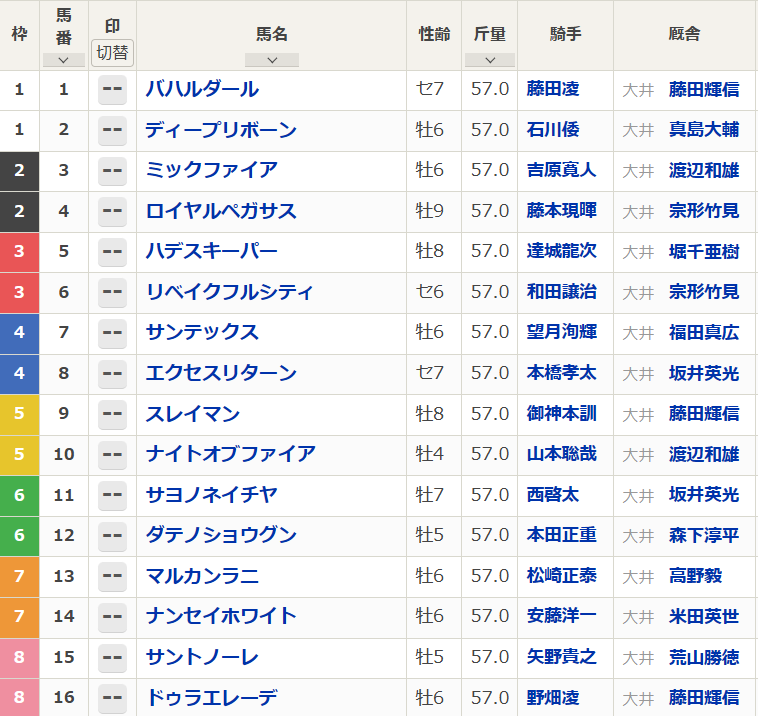Open jockey 安藤洋一 profile

tap(562, 616)
